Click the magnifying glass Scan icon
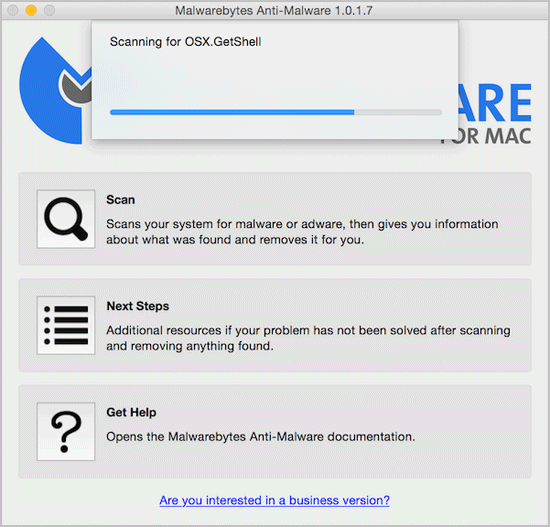 point(66,219)
